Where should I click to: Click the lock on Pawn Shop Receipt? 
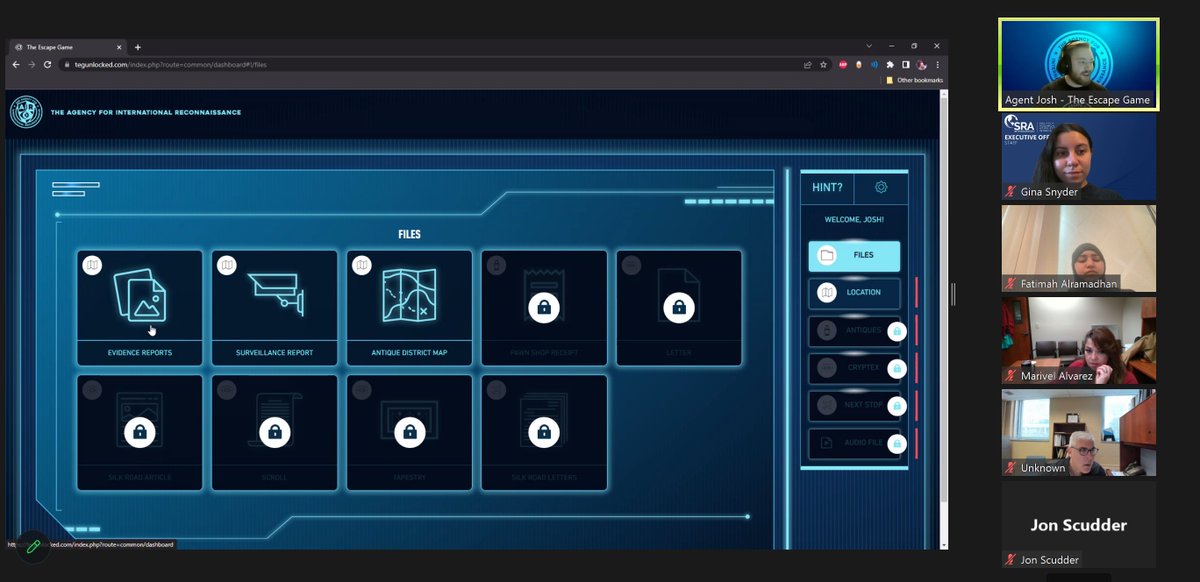(x=543, y=307)
